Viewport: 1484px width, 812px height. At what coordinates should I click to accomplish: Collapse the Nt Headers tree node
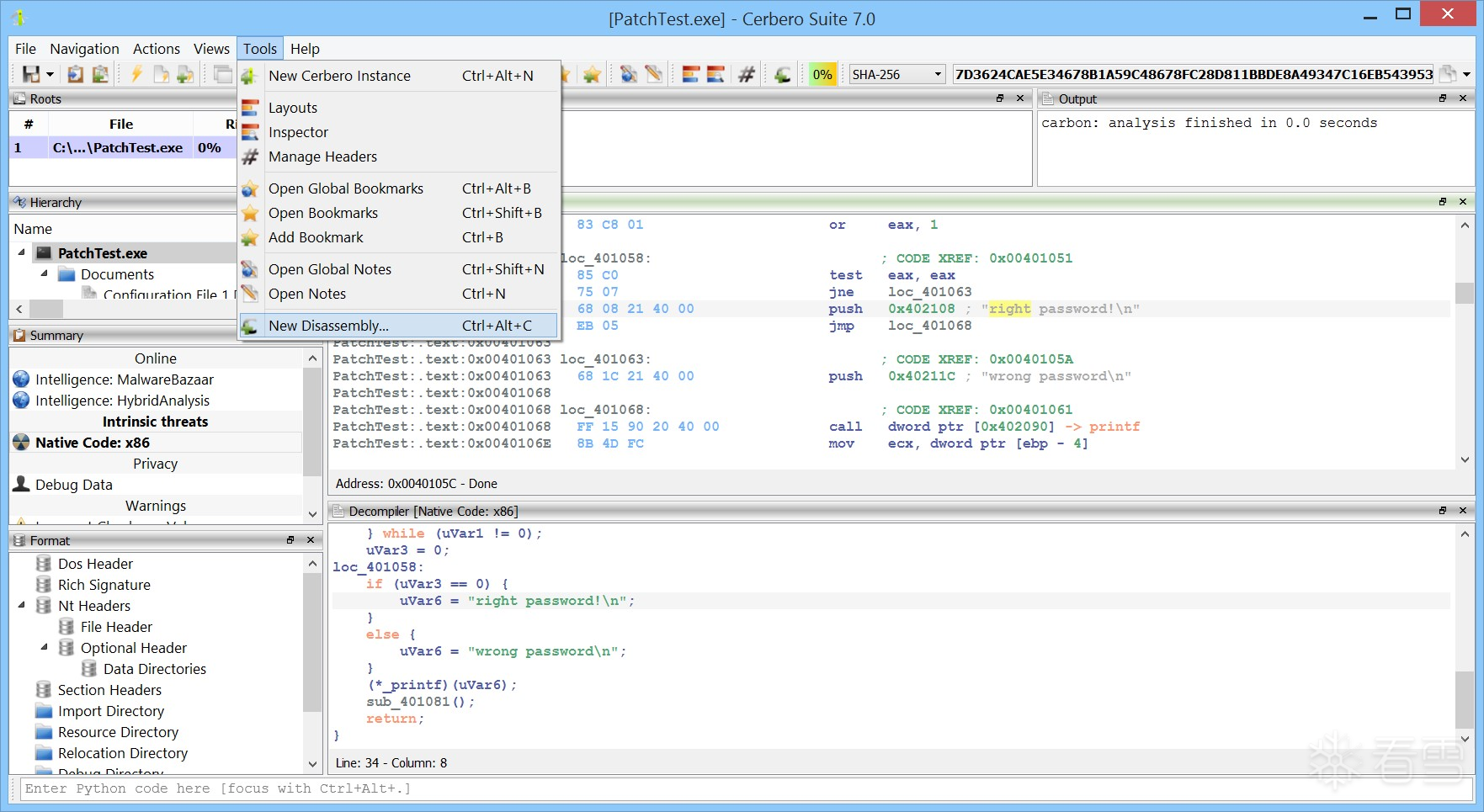(22, 606)
